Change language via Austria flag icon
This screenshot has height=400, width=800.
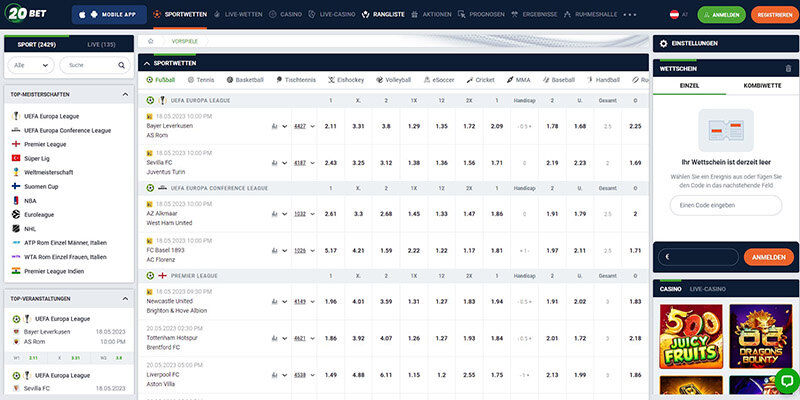coord(674,15)
